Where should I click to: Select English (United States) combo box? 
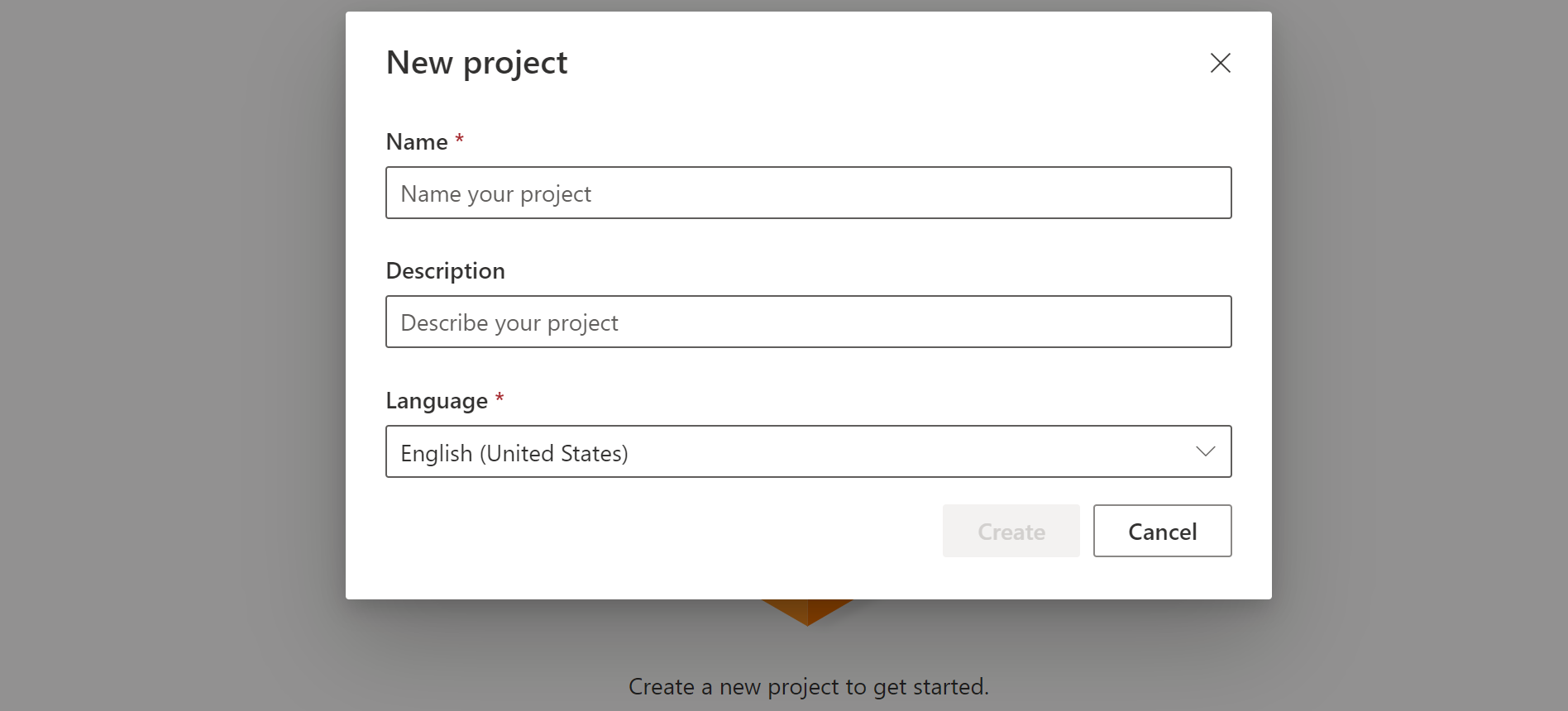[808, 451]
